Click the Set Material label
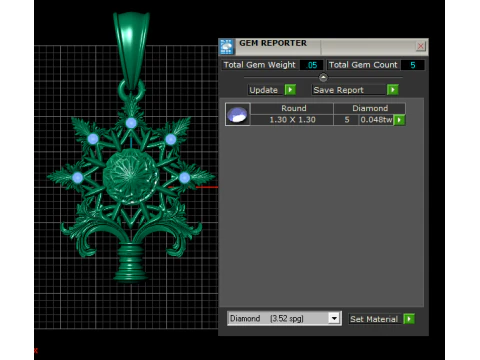 tap(374, 319)
